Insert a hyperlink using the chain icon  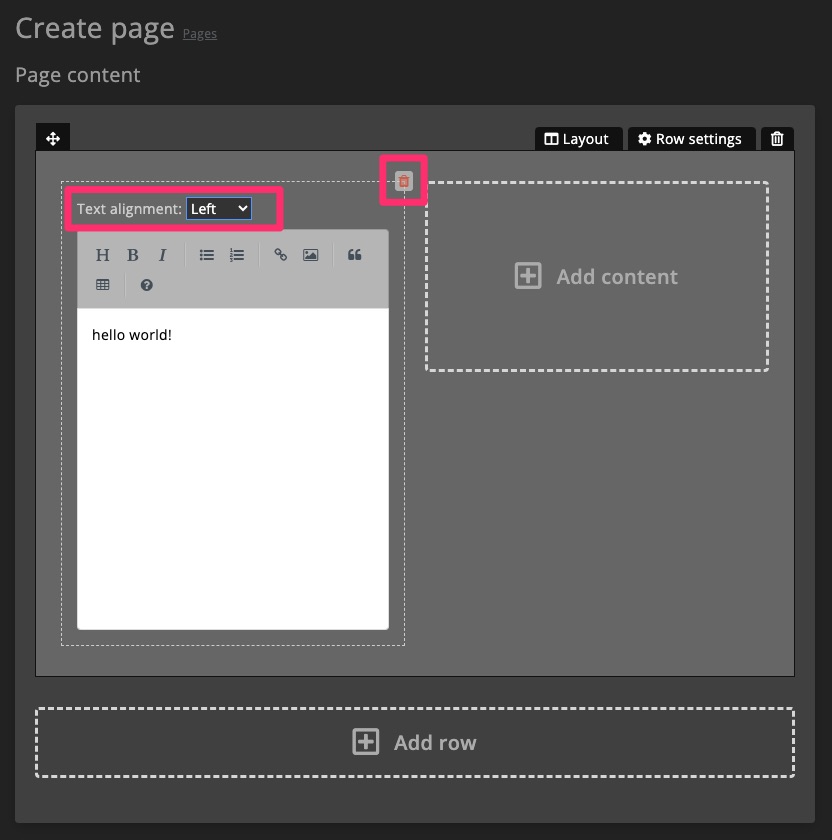tap(281, 254)
